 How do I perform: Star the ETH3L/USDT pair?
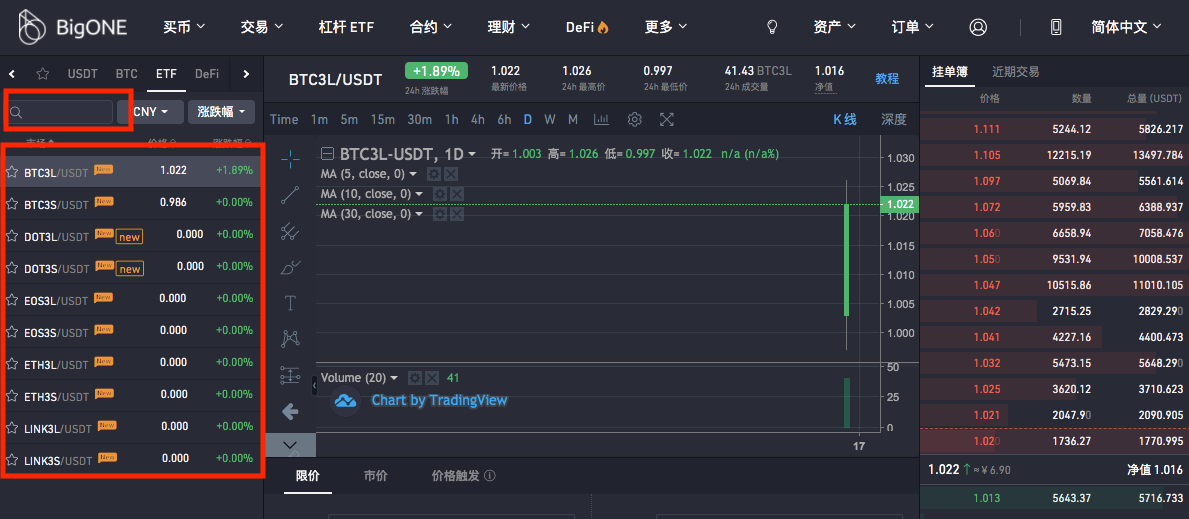pyautogui.click(x=12, y=364)
